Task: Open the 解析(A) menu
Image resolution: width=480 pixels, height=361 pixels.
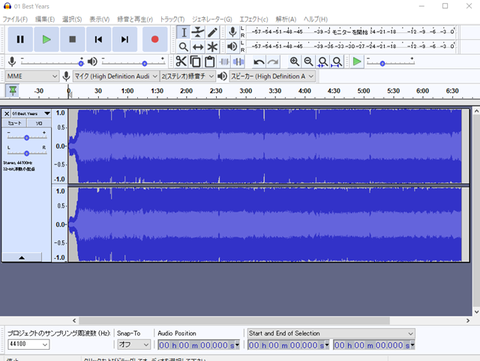Action: point(286,19)
